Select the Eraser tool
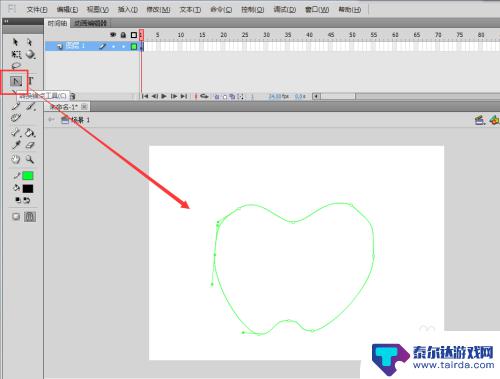Image resolution: width=500 pixels, height=379 pixels. (x=30, y=145)
